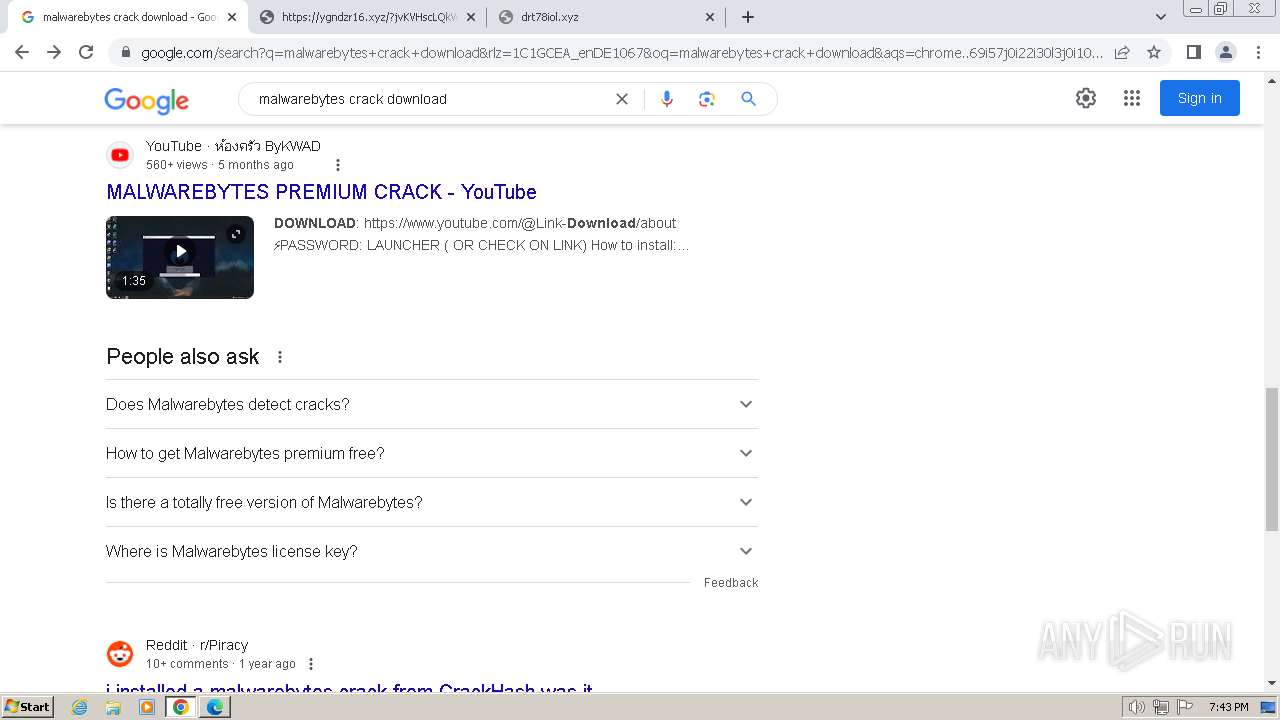Reload the current page
This screenshot has height=720, width=1280.
tap(86, 52)
